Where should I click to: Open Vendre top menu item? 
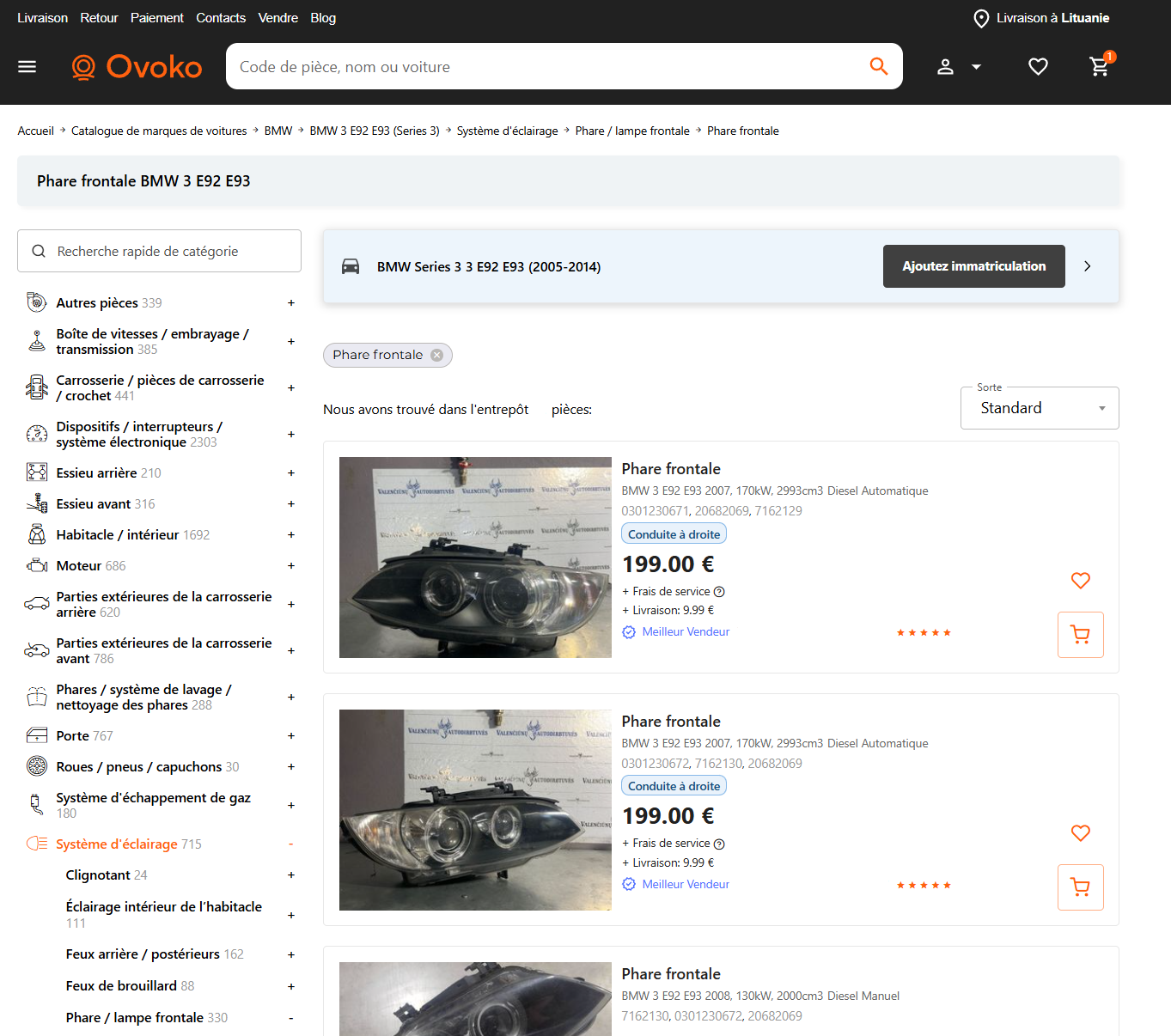[278, 18]
